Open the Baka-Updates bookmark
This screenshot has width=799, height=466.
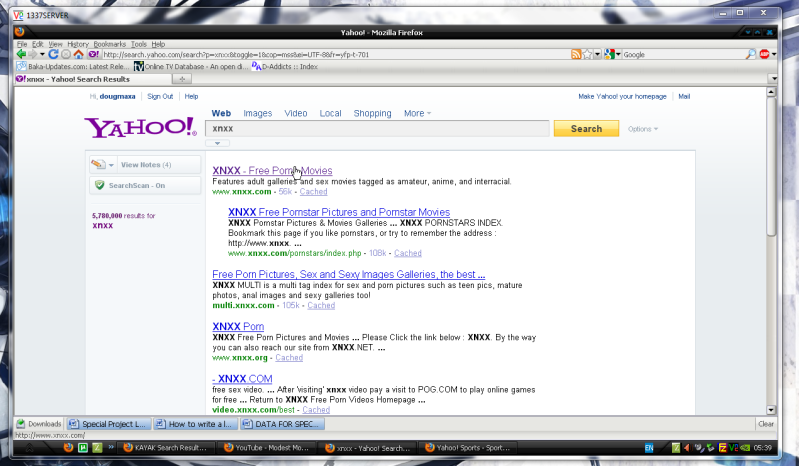[x=73, y=66]
